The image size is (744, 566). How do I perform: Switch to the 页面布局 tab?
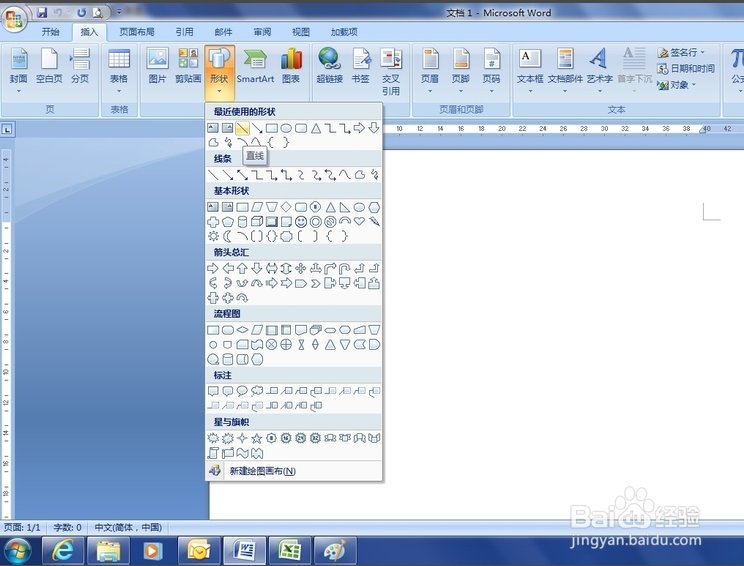pos(137,32)
